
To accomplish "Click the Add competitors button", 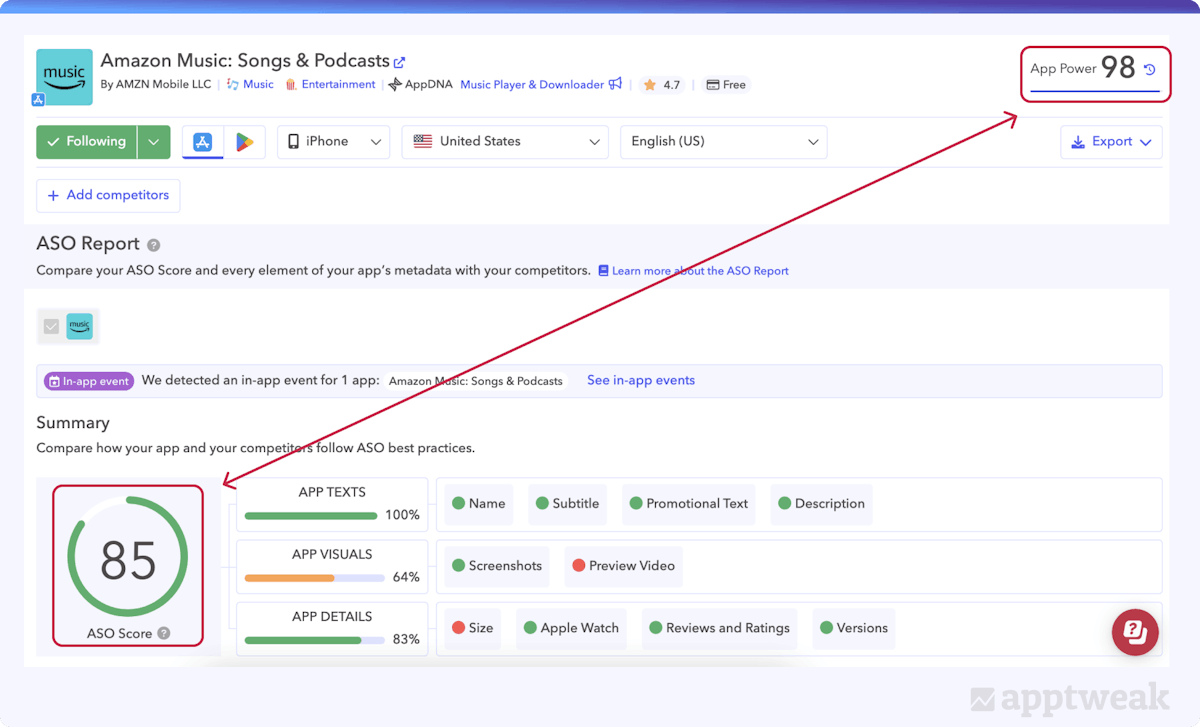I will point(108,195).
